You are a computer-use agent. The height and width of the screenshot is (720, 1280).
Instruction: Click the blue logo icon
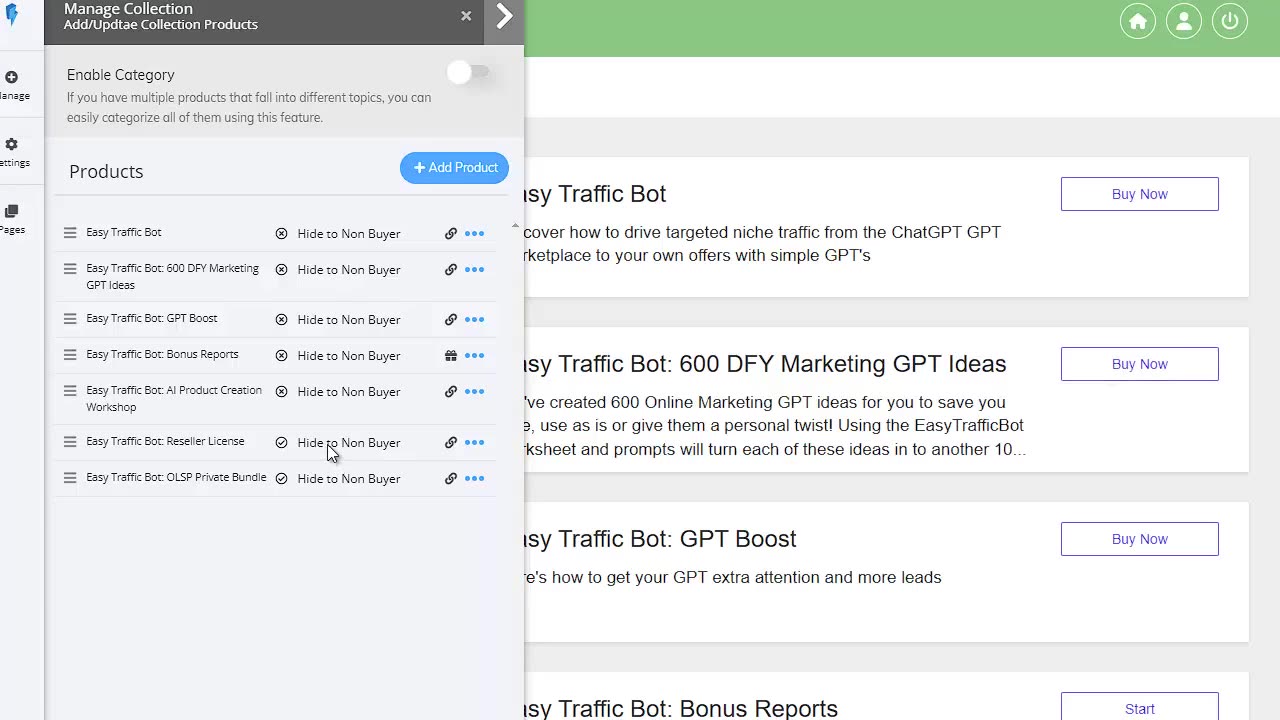pos(12,15)
